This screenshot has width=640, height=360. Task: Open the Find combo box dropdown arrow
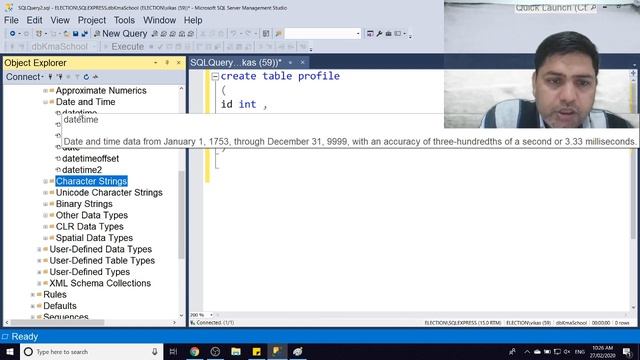tap(358, 33)
